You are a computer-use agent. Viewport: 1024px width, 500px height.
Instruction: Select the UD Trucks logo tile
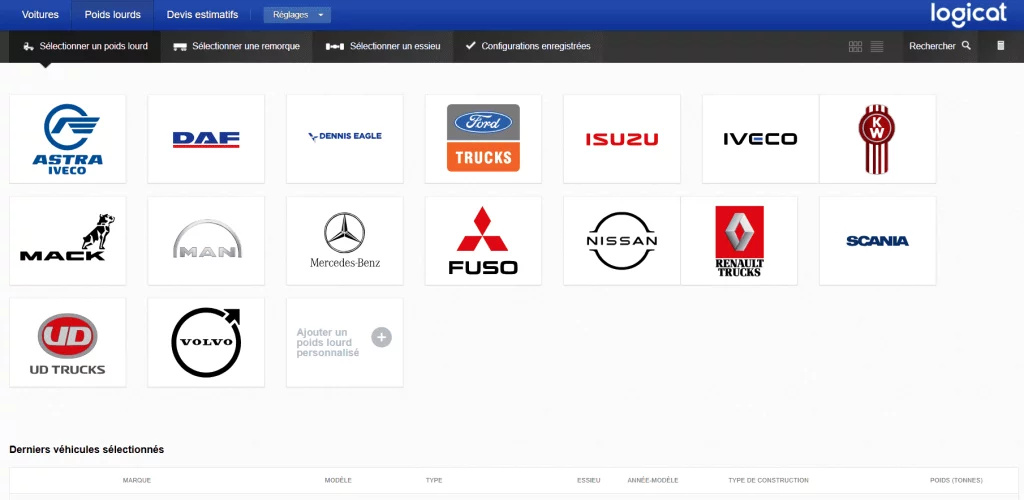coord(68,343)
